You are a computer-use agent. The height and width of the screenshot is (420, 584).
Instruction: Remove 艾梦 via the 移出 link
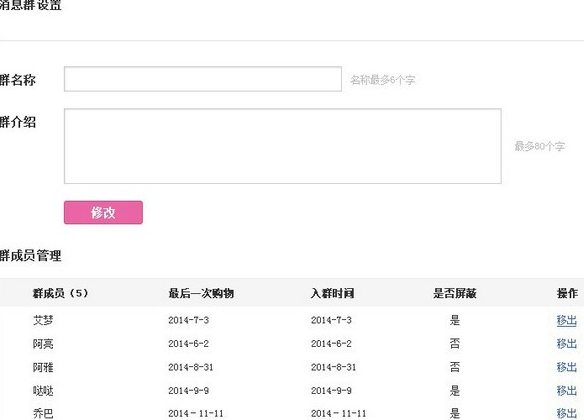point(566,320)
